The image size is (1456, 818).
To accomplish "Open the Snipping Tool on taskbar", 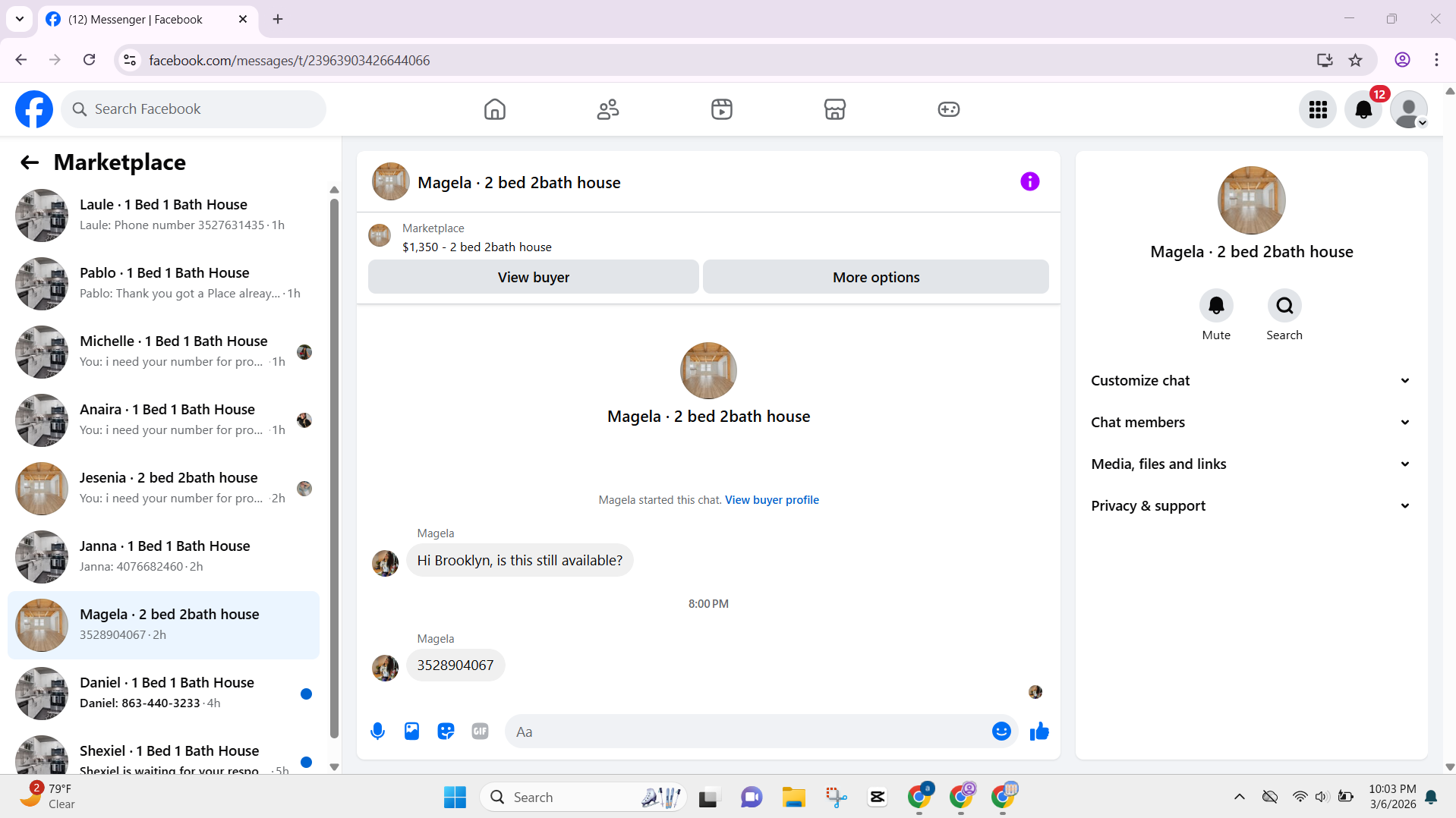I will [x=836, y=797].
